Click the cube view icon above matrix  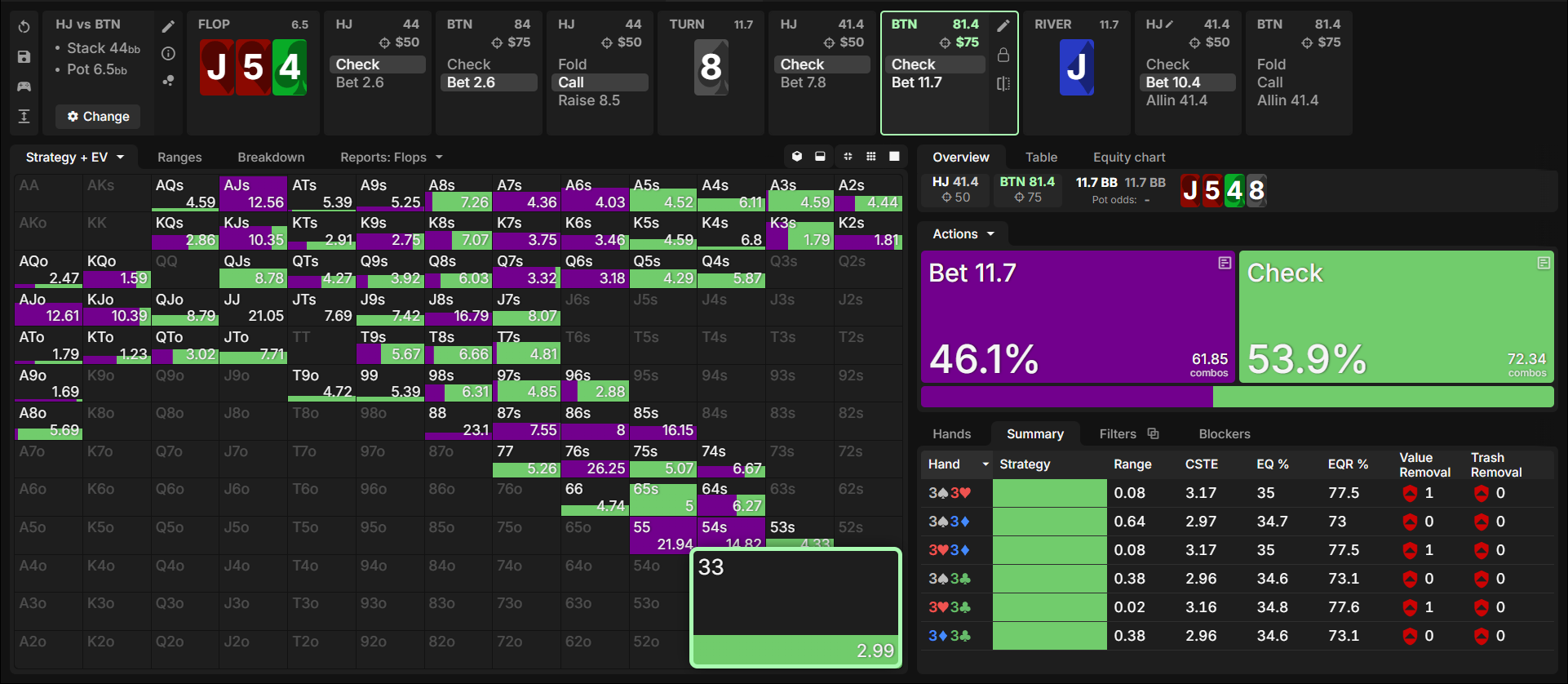(x=797, y=157)
